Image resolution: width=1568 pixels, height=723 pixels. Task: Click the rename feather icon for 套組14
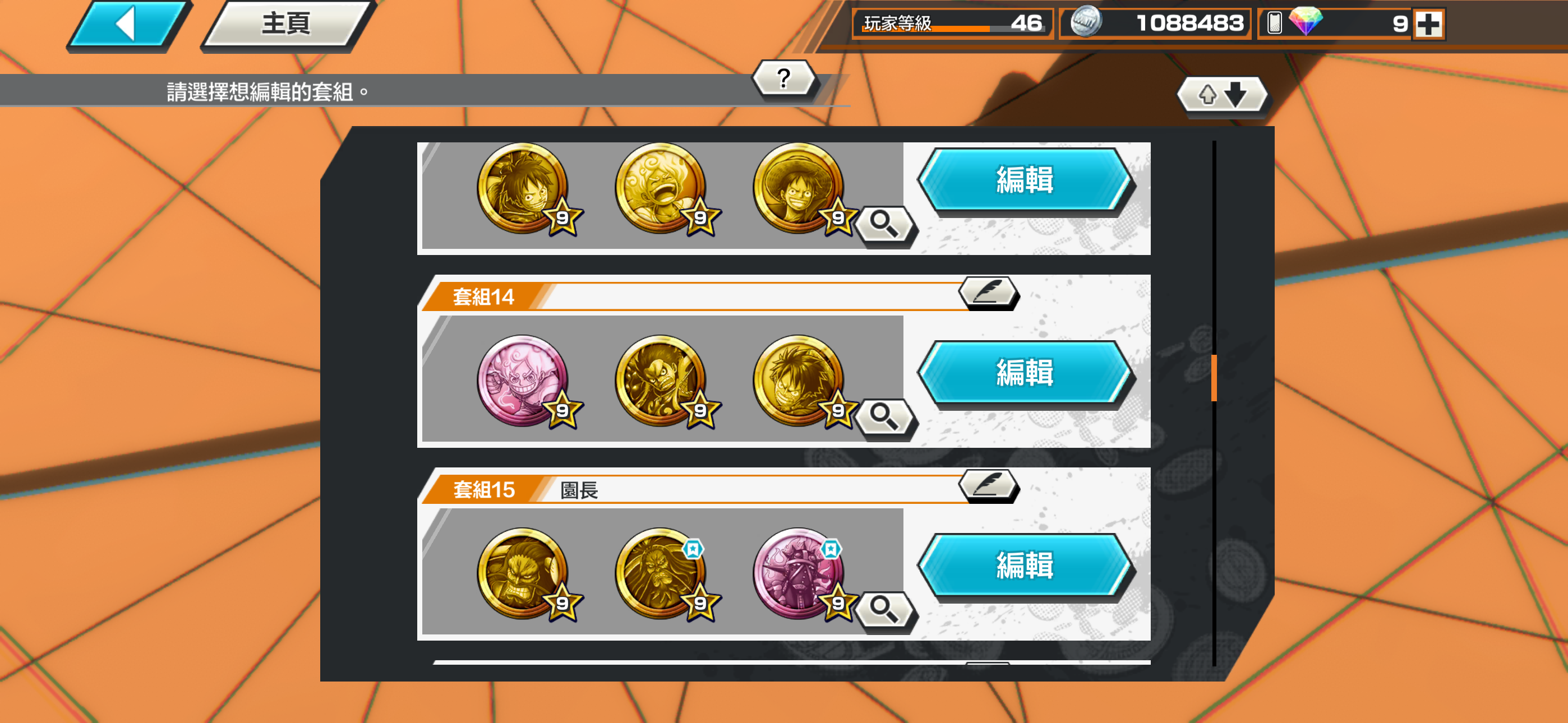point(989,293)
